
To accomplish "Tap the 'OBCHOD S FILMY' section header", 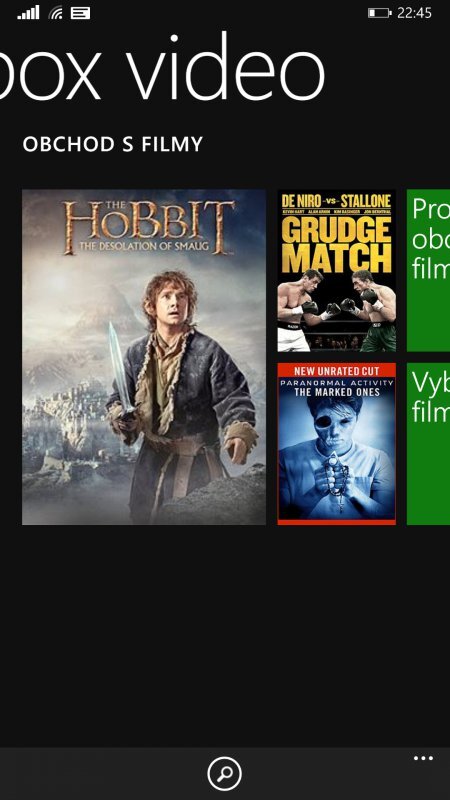I will coord(112,144).
